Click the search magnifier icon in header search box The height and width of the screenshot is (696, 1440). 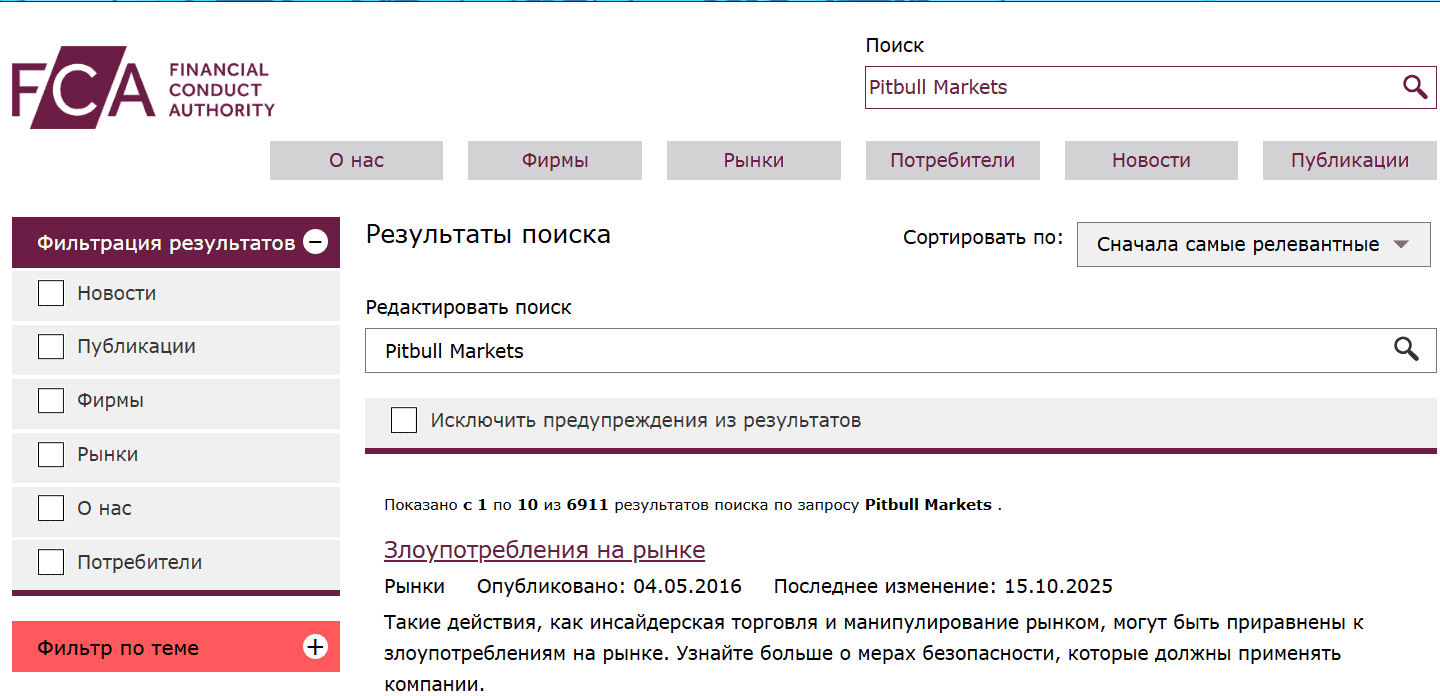[1415, 87]
